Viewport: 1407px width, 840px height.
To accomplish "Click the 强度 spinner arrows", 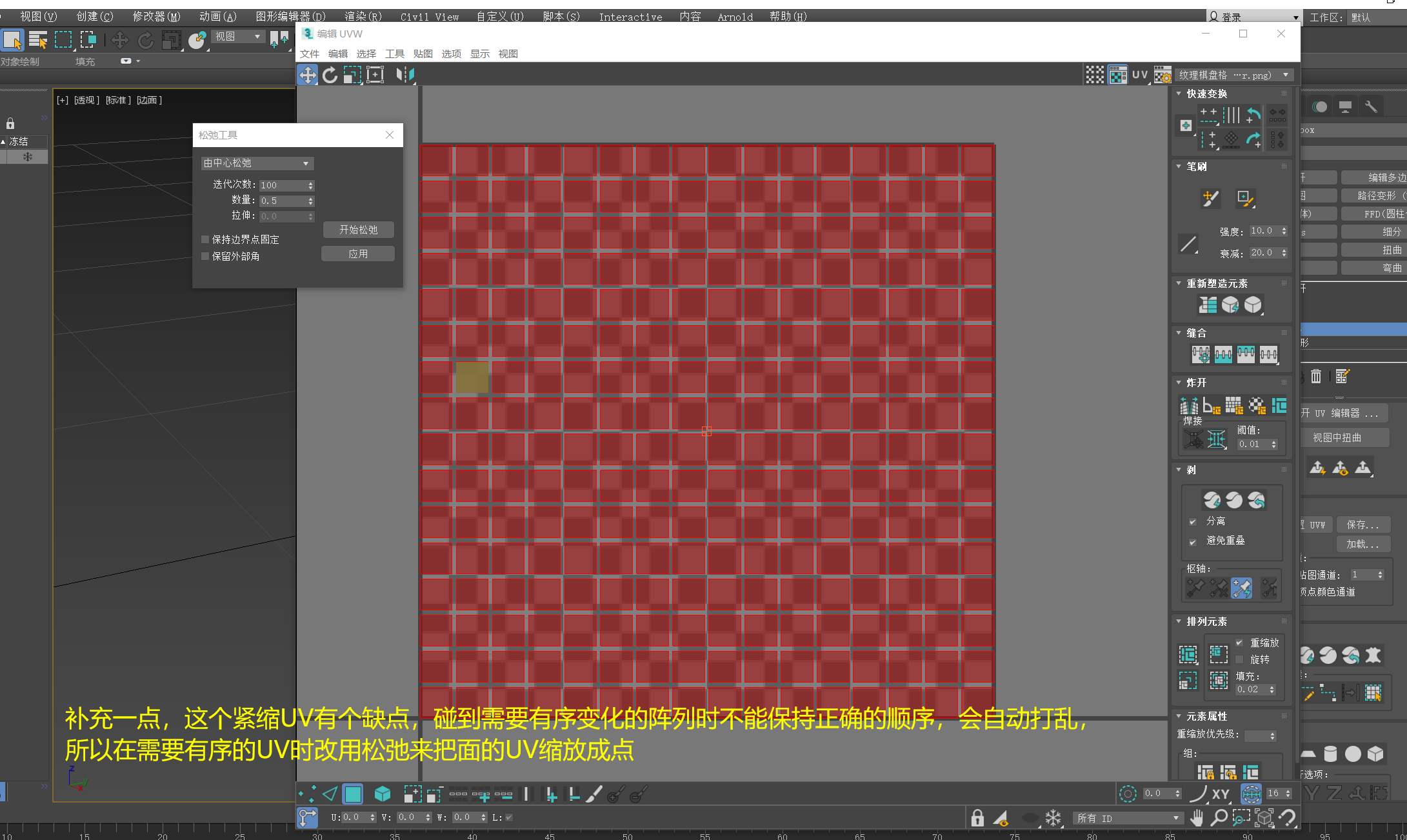I will tap(1284, 231).
